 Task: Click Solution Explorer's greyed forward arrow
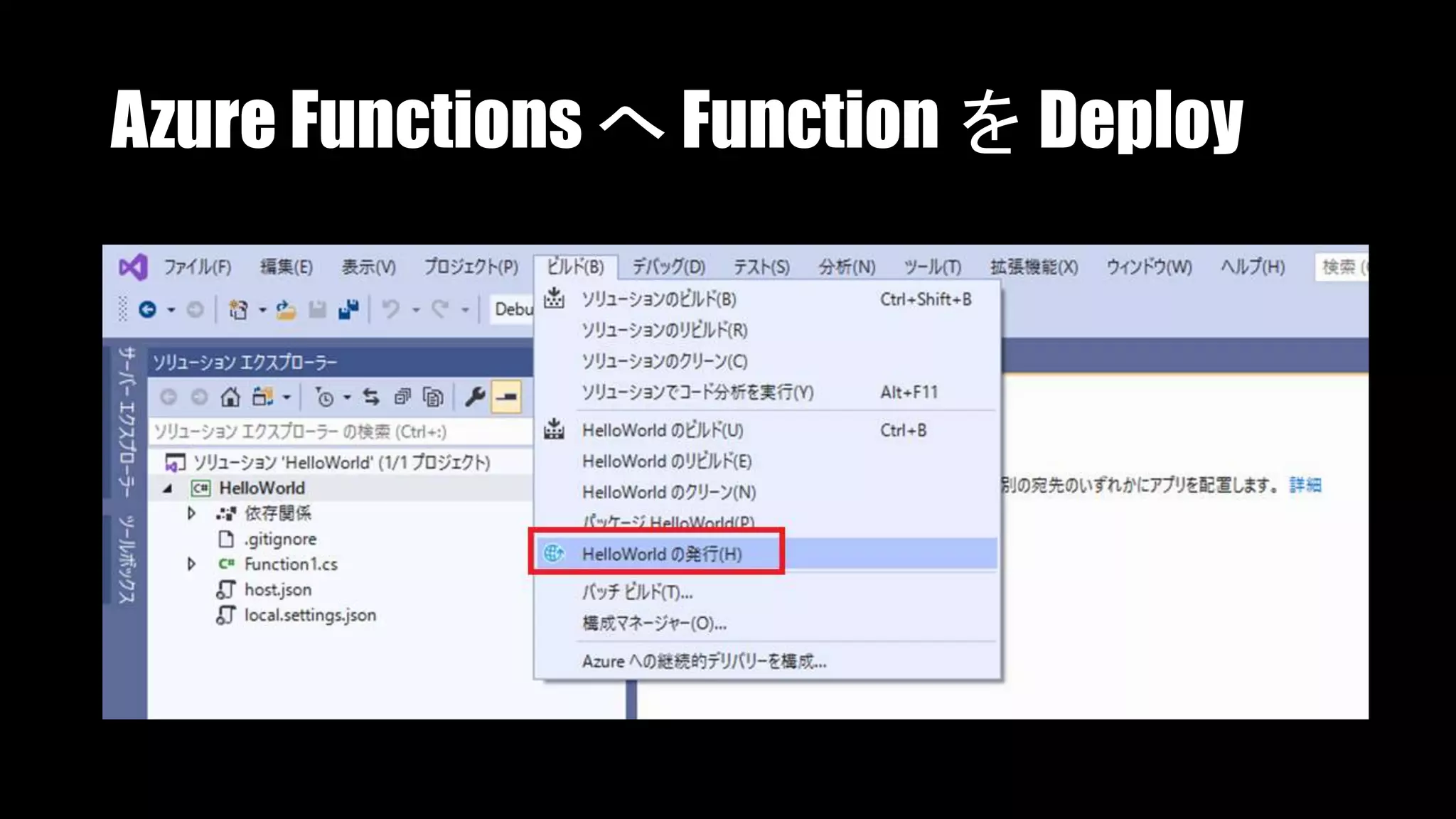199,397
